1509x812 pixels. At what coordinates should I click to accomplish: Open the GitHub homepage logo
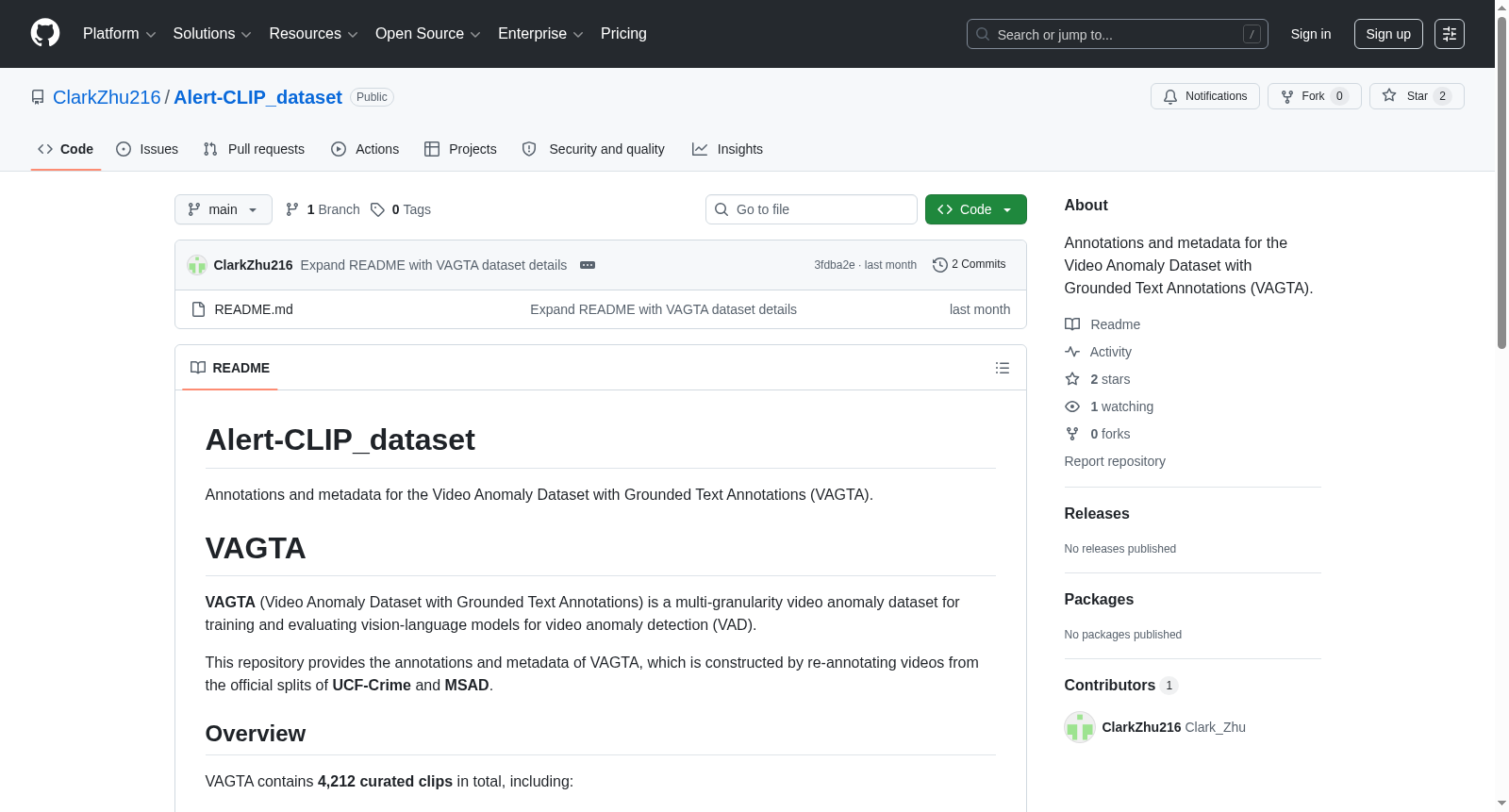(45, 33)
